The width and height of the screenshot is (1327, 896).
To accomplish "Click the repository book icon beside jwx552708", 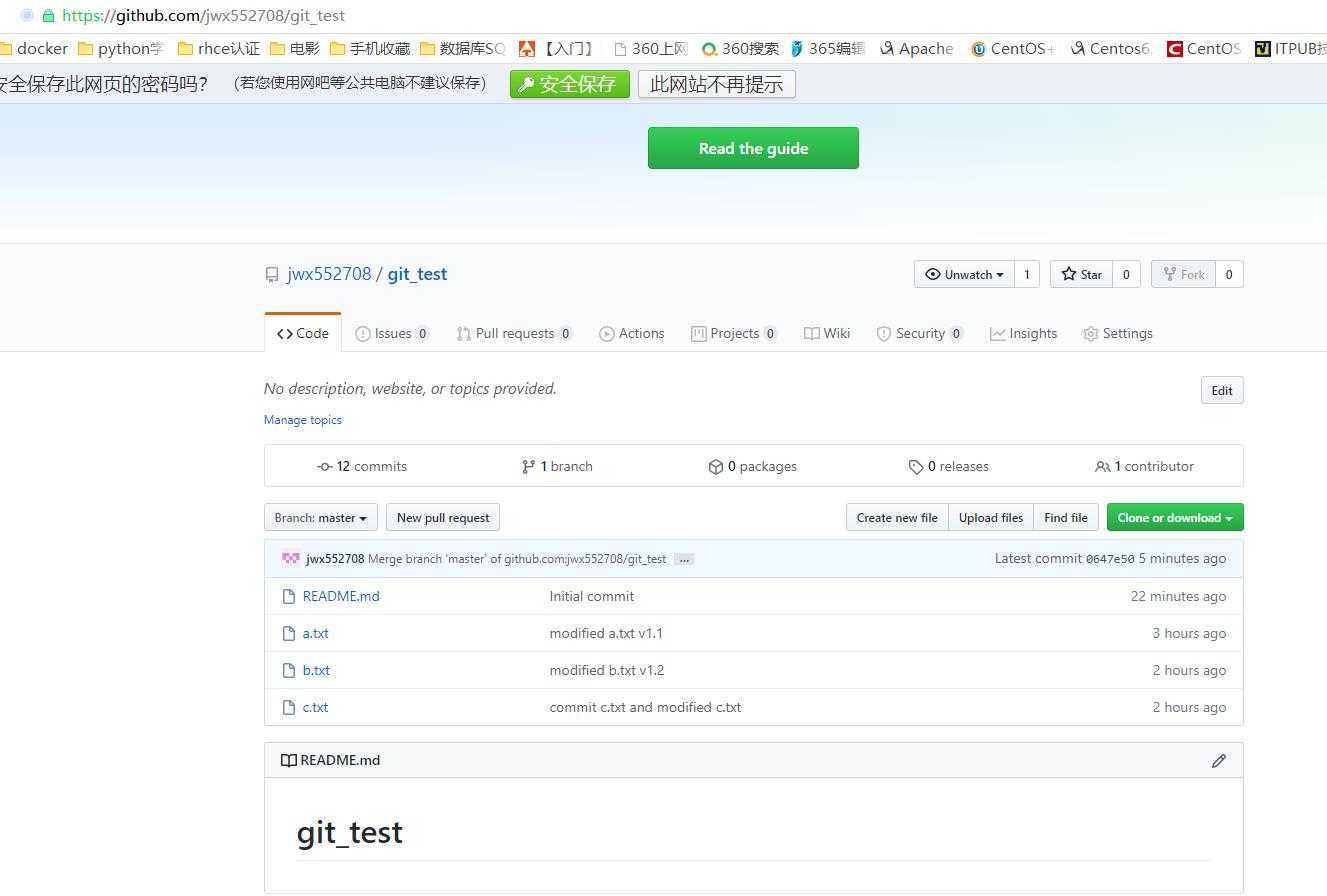I will (272, 275).
